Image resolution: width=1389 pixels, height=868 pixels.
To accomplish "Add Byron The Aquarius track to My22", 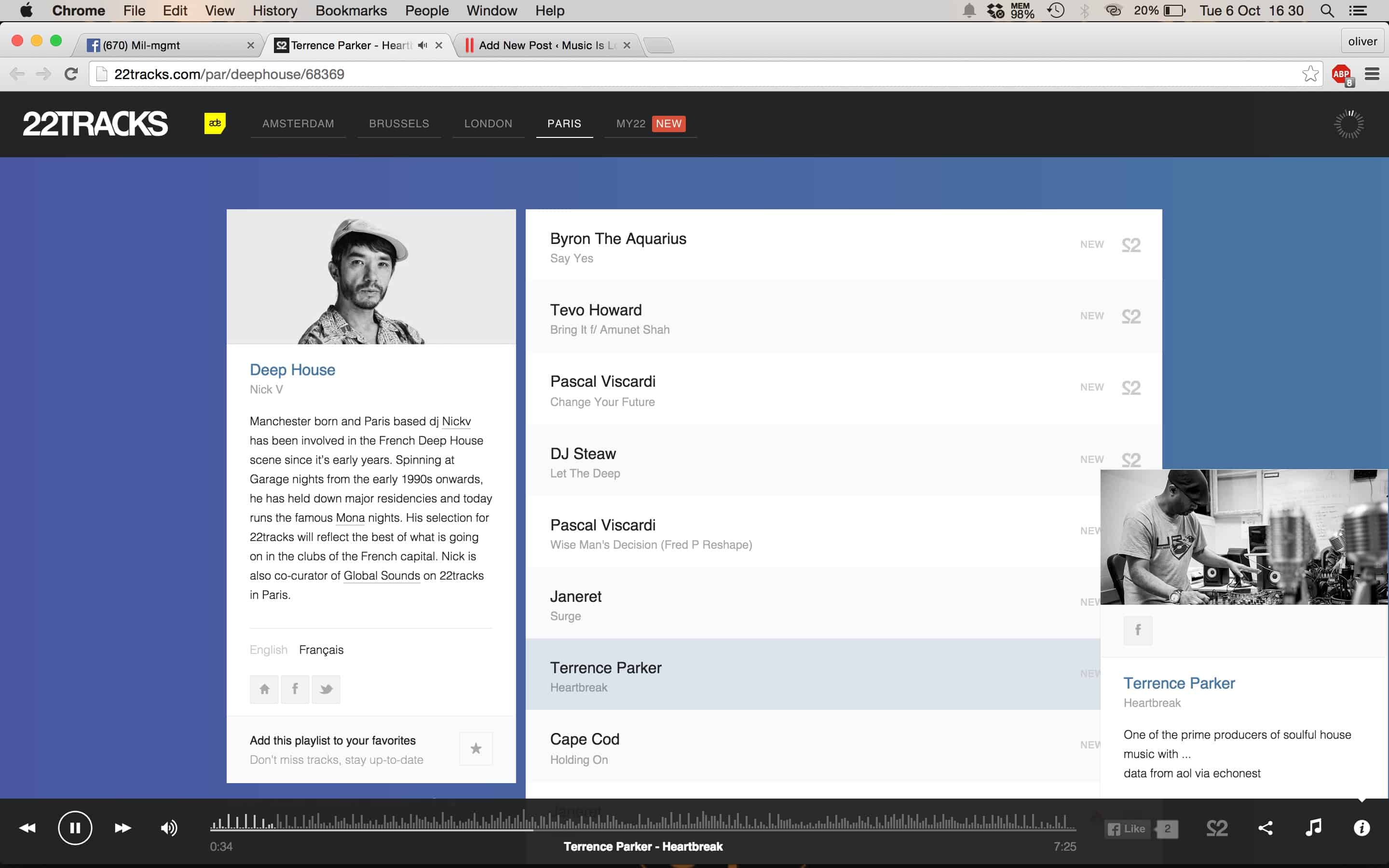I will 1130,245.
